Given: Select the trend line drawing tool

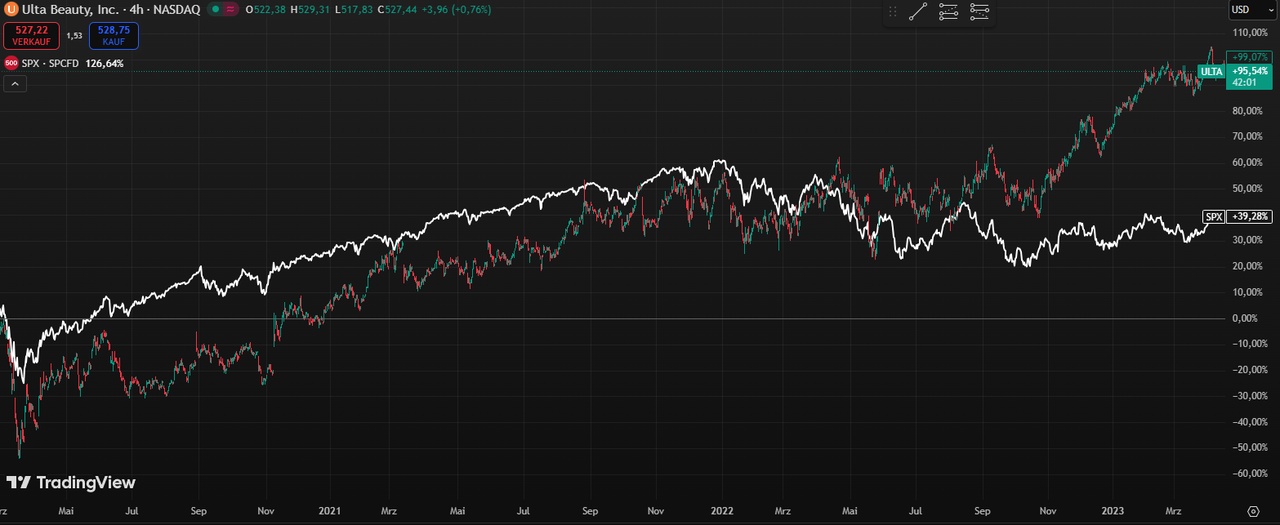Looking at the screenshot, I should pos(918,12).
